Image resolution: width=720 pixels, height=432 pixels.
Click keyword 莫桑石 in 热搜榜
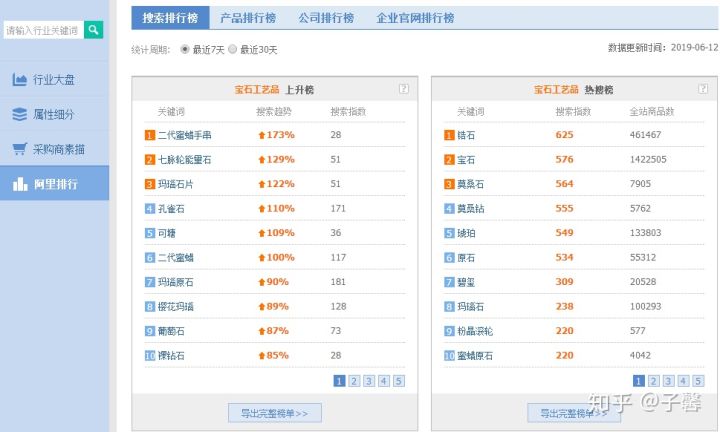[x=471, y=184]
